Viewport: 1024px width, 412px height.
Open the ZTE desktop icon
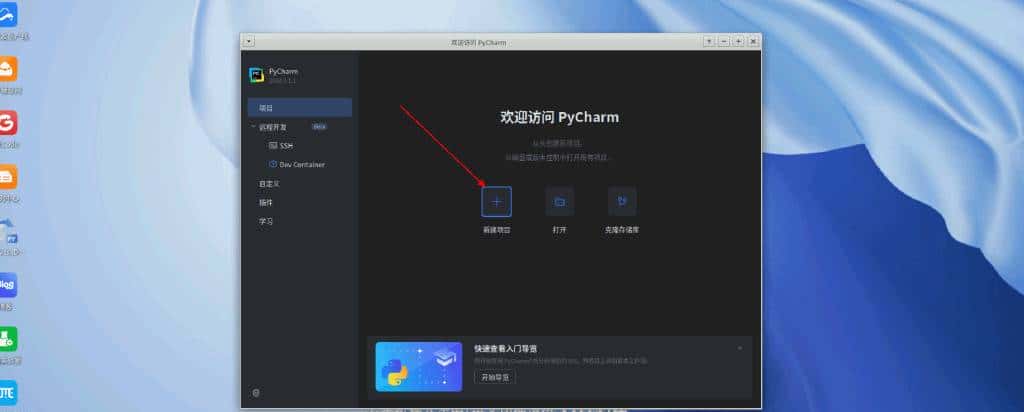[x=8, y=392]
